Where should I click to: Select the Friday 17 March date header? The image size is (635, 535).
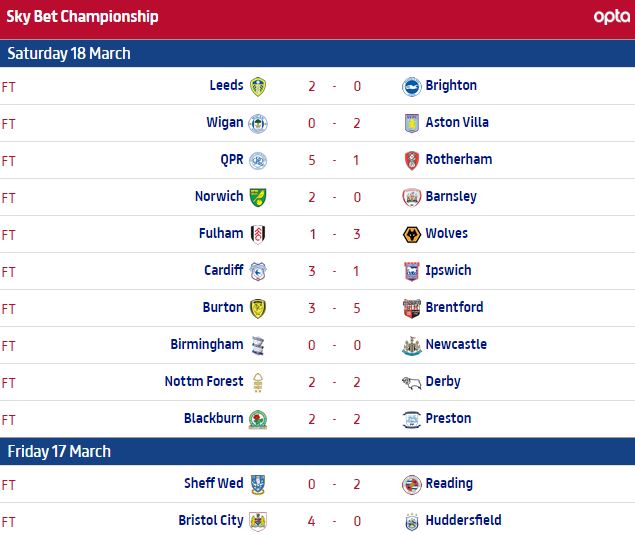[59, 452]
